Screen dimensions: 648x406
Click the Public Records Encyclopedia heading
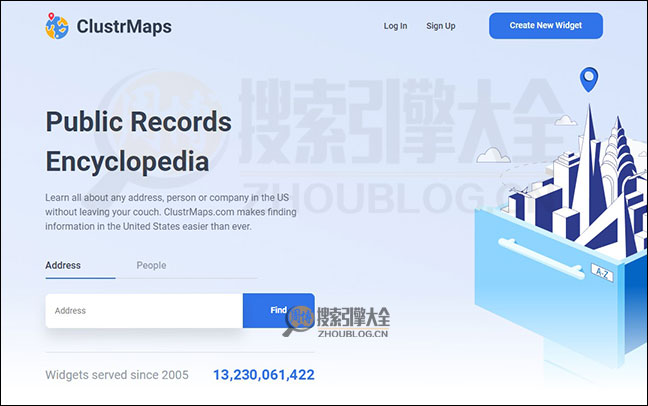pyautogui.click(x=138, y=141)
